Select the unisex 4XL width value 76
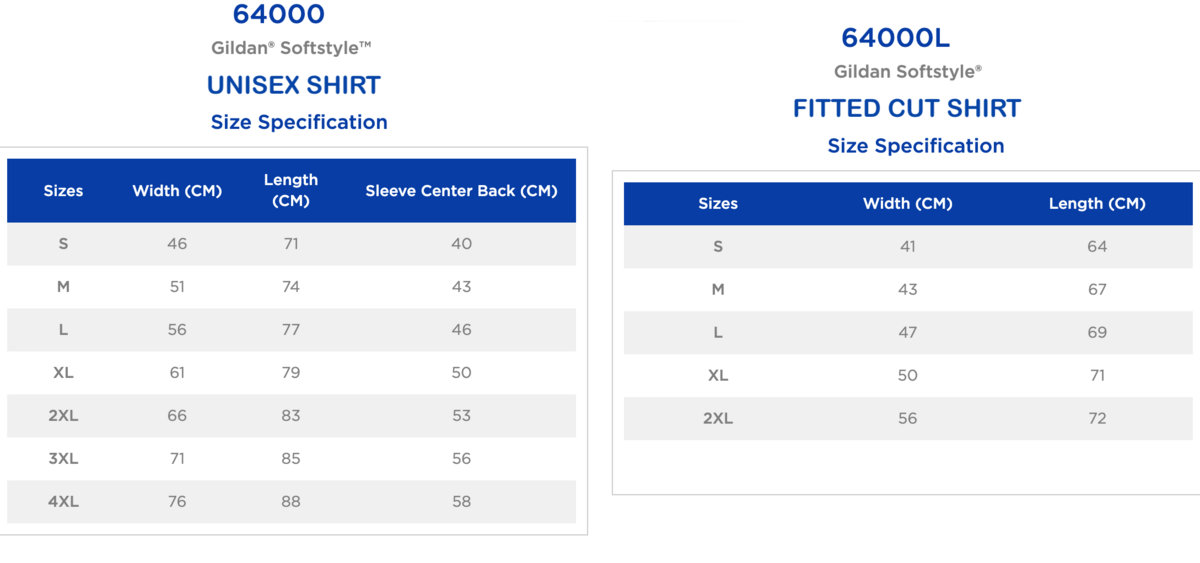 tap(177, 501)
